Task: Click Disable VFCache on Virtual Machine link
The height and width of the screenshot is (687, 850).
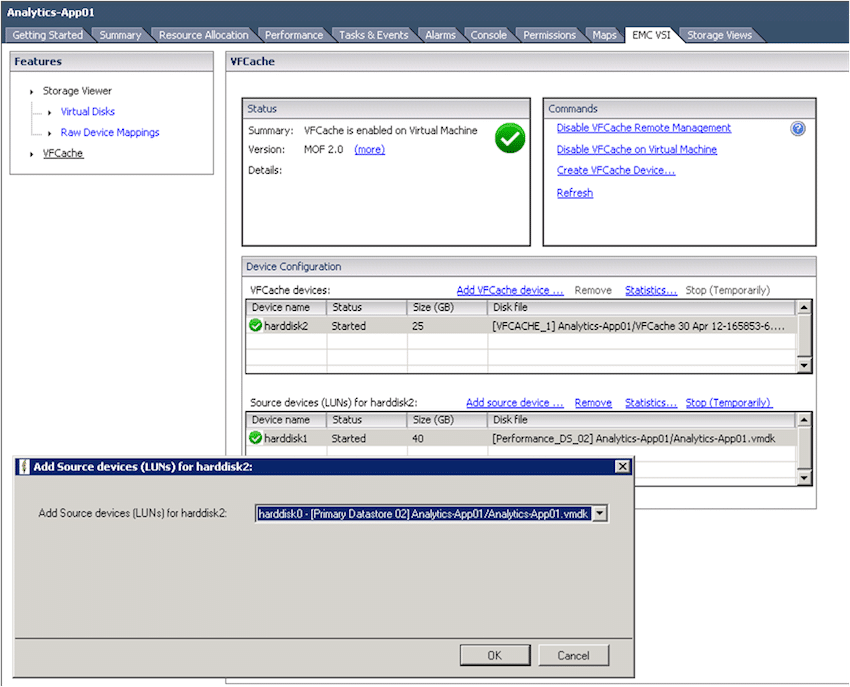Action: (x=636, y=149)
